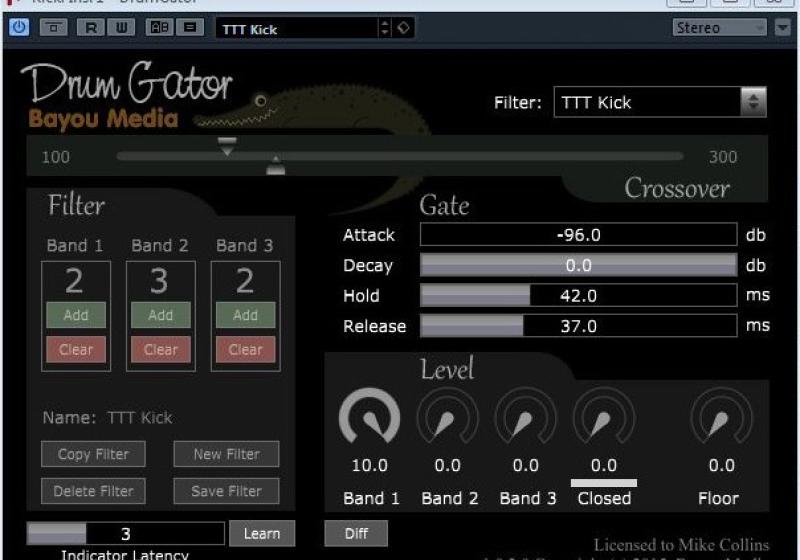Open the Stereo routing dropdown
Screen dimensions: 800x560
coord(720,28)
